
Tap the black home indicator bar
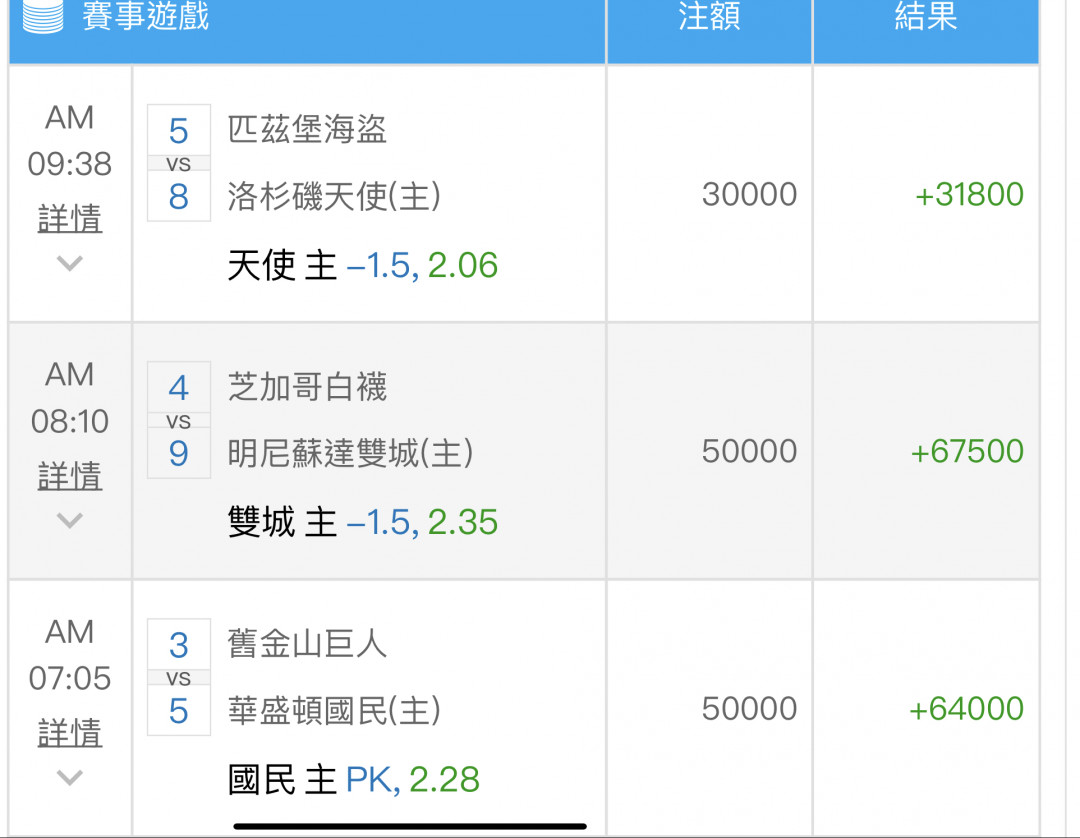tap(410, 826)
